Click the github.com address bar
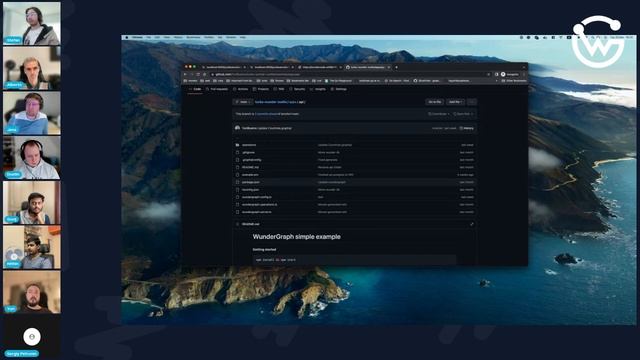This screenshot has height=360, width=640. pyautogui.click(x=351, y=74)
